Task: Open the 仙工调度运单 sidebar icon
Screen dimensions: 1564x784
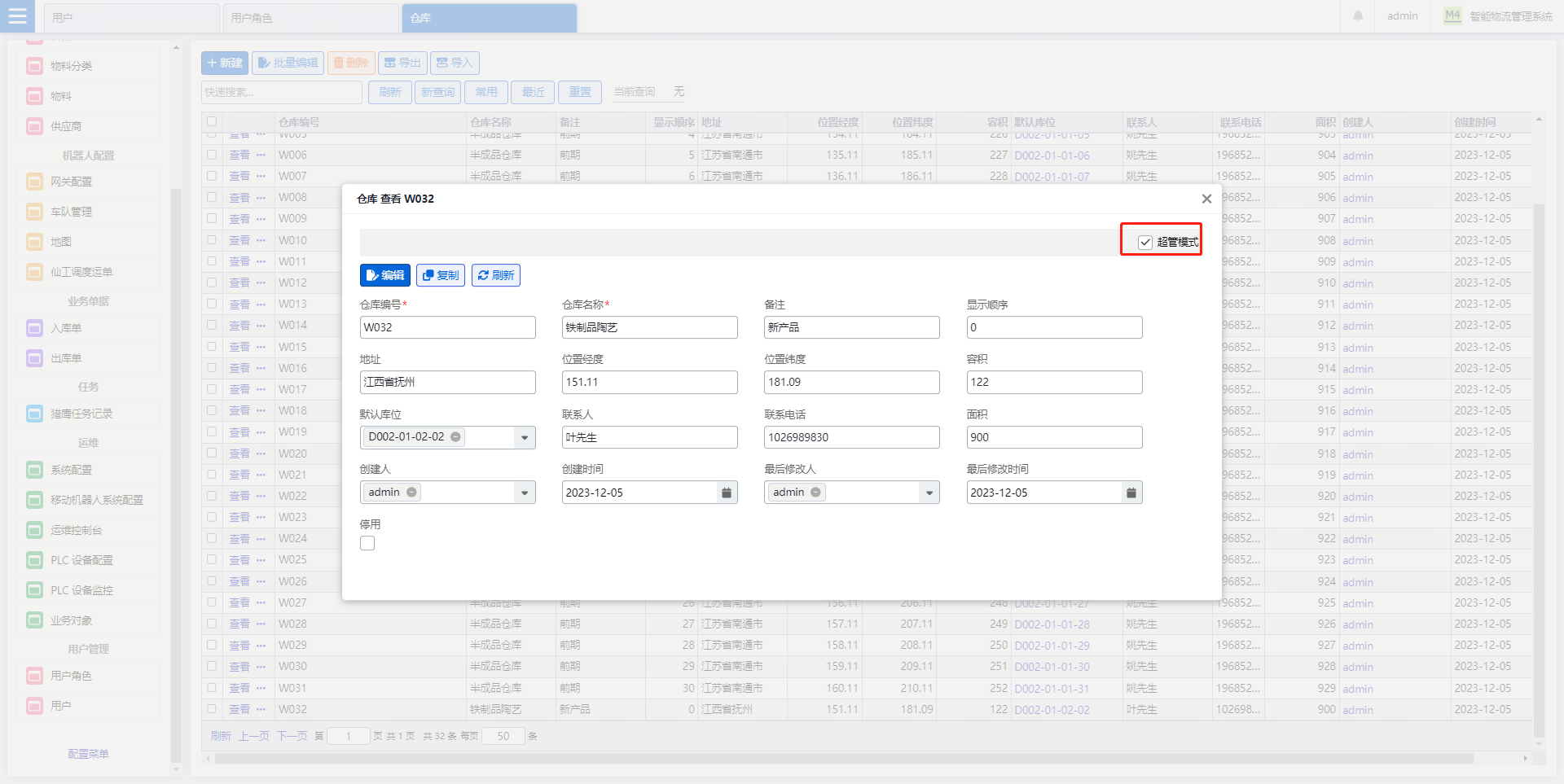Action: (34, 272)
